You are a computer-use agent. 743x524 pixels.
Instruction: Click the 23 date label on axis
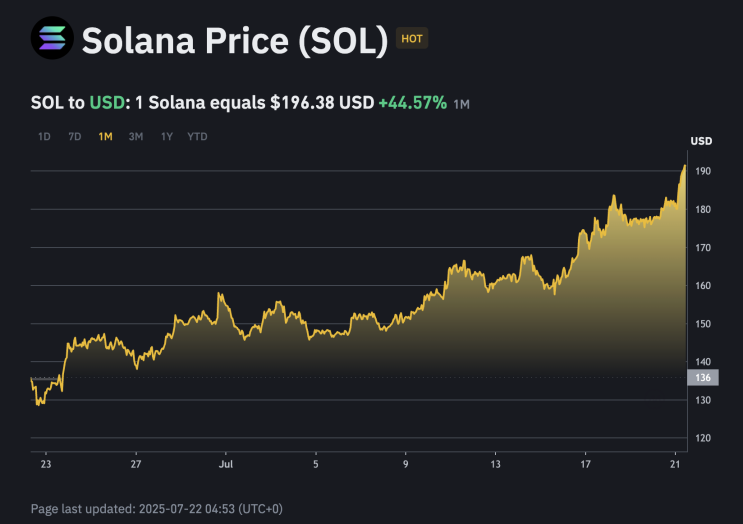click(x=46, y=464)
